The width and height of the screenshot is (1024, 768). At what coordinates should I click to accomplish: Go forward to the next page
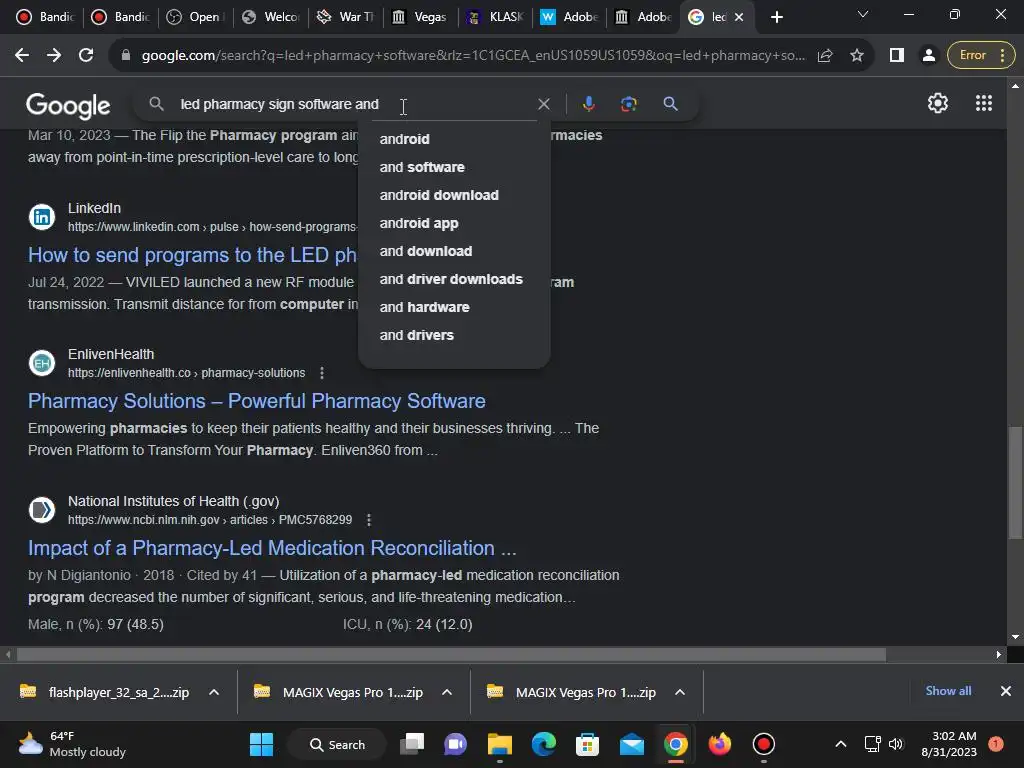tap(54, 56)
